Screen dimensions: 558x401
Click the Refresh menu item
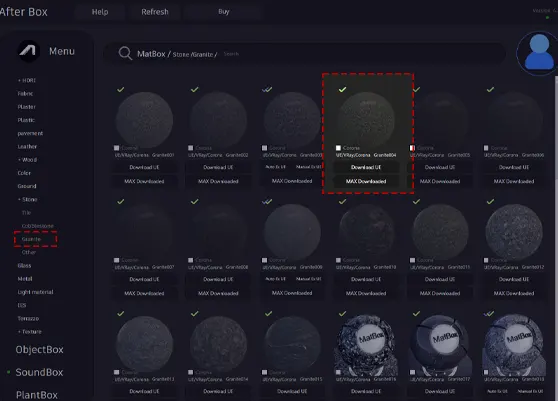155,12
